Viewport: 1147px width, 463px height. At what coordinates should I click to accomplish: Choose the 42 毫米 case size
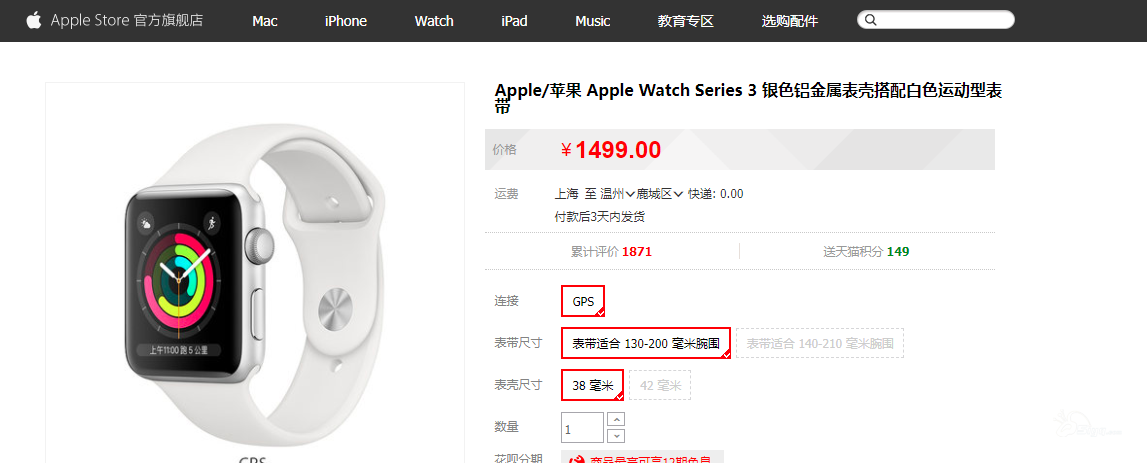tap(660, 385)
